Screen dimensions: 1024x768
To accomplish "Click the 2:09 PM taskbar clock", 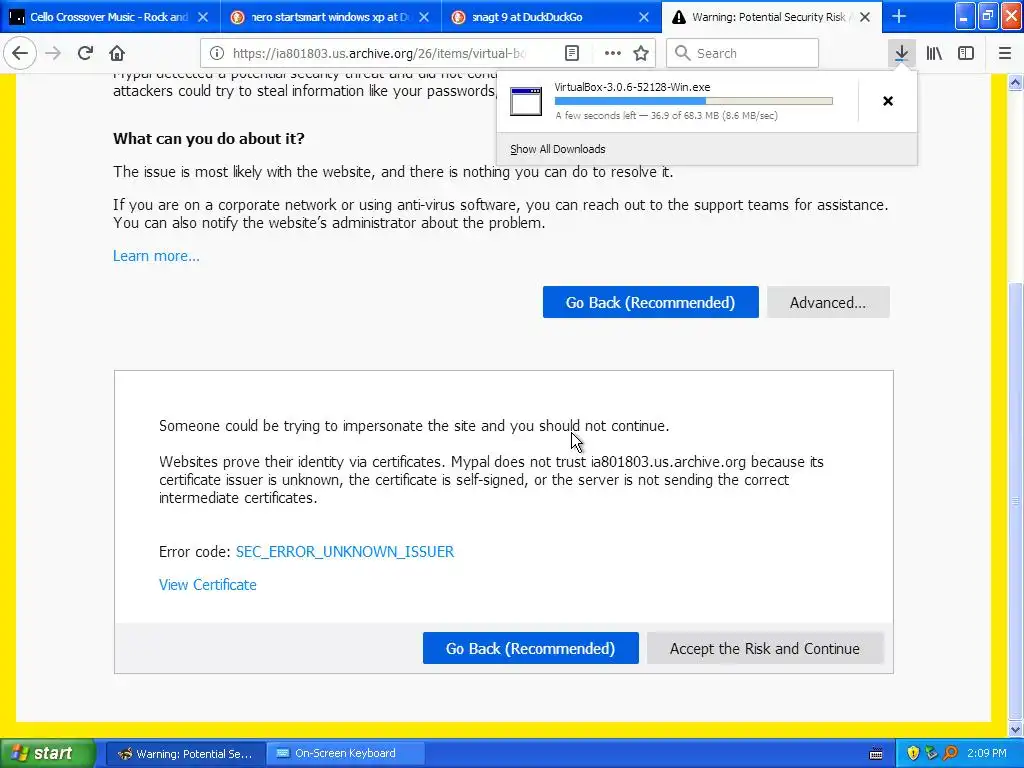I will [x=987, y=754].
